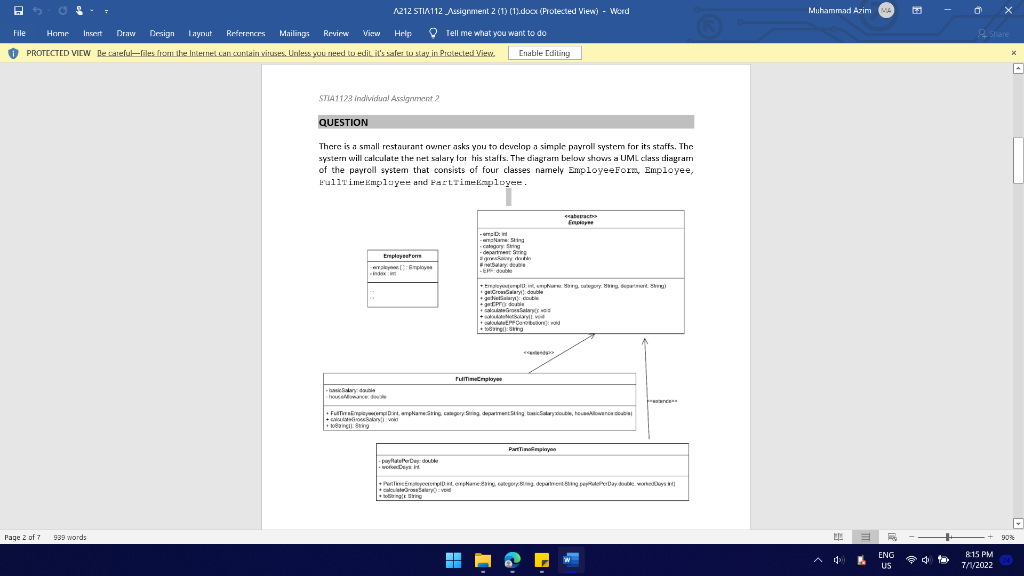
Task: Show hidden tray icons chevron
Action: [818, 560]
